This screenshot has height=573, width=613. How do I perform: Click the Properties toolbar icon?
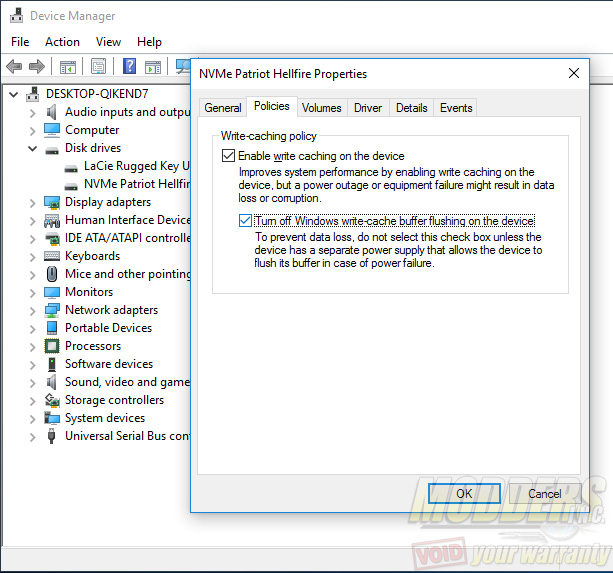pos(99,66)
